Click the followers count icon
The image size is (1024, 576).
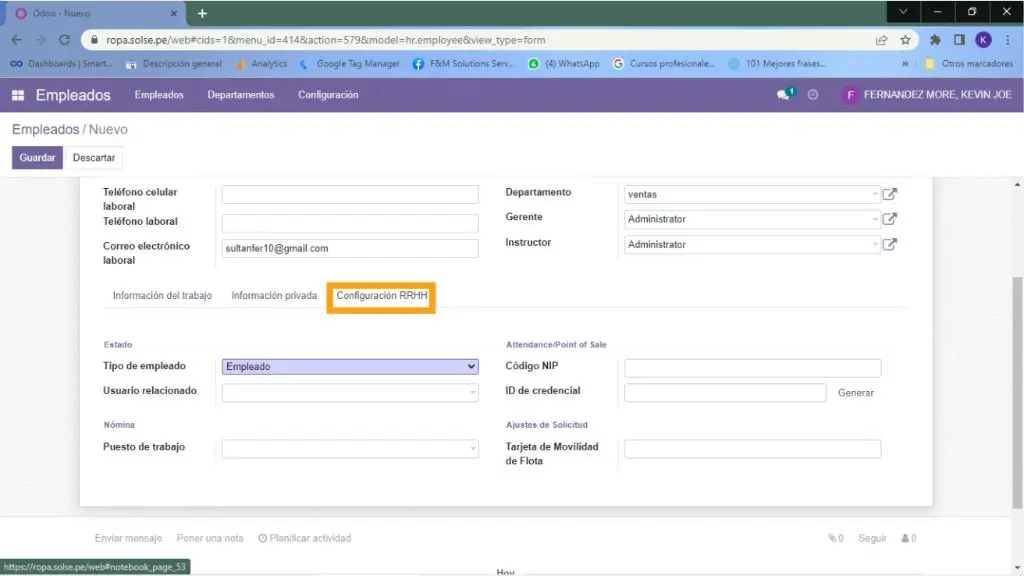tap(908, 538)
